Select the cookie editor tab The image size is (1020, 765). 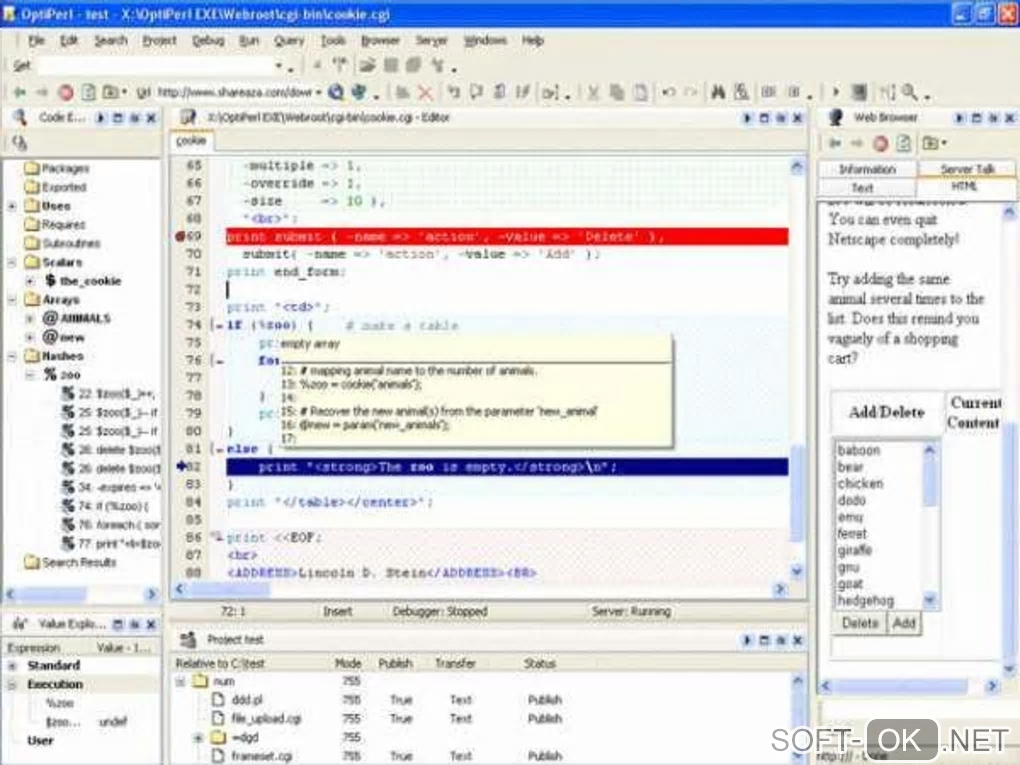[x=191, y=141]
